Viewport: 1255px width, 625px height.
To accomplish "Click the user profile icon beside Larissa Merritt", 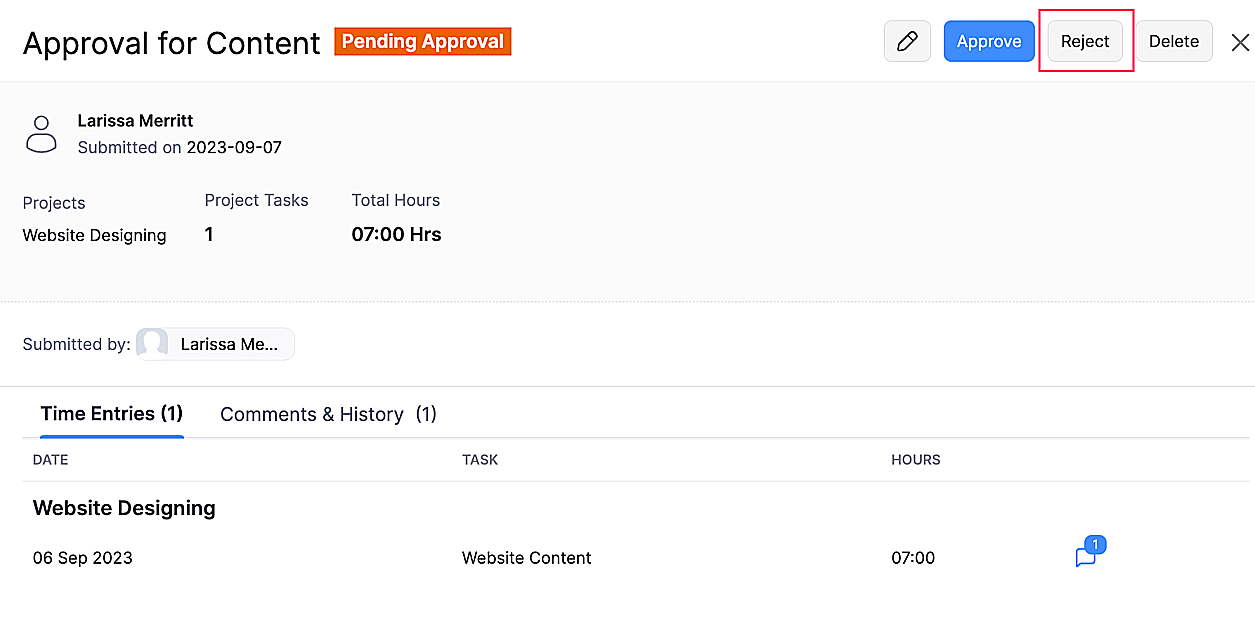I will [41, 134].
